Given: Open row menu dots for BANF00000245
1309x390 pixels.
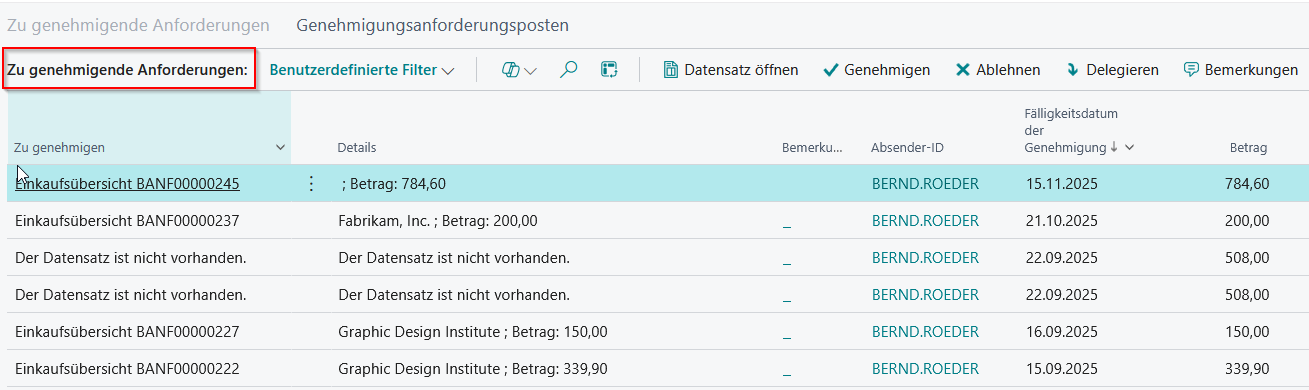Looking at the screenshot, I should [x=311, y=184].
